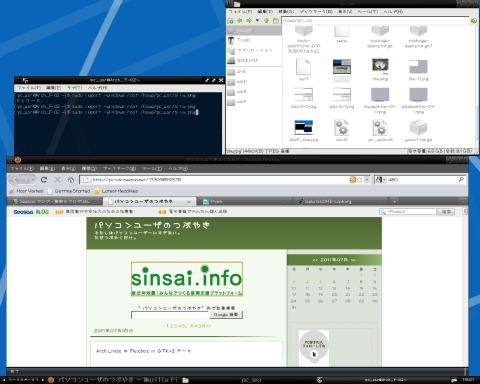Image resolution: width=480 pixels, height=384 pixels.
Task: Open Google search engine selector dropdown
Action: (380, 180)
